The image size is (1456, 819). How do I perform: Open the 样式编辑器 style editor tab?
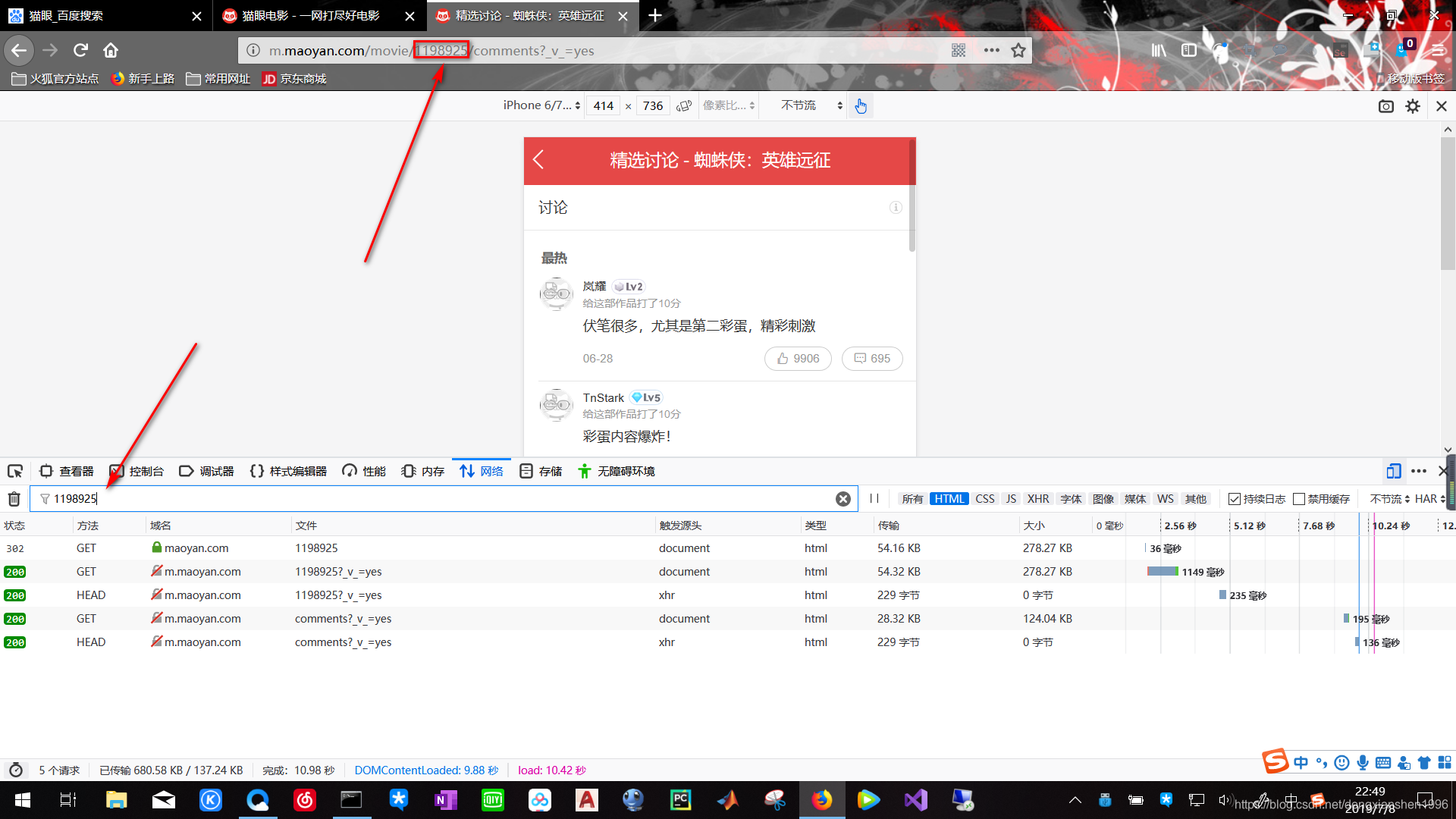tap(288, 471)
